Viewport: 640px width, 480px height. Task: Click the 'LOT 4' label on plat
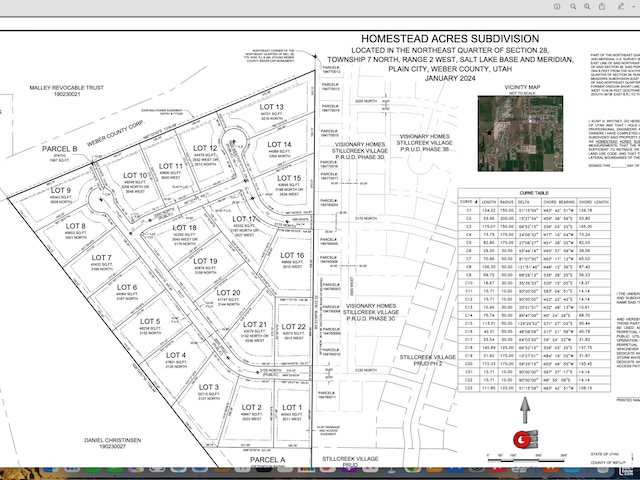click(176, 355)
